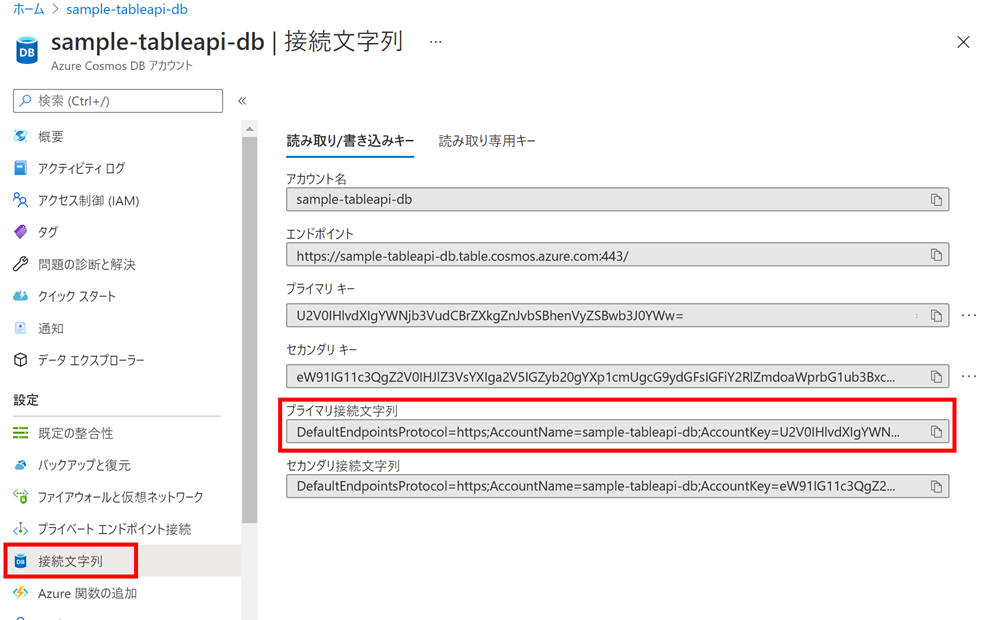This screenshot has height=620, width=986.
Task: Open more options next to primary key
Action: [968, 316]
